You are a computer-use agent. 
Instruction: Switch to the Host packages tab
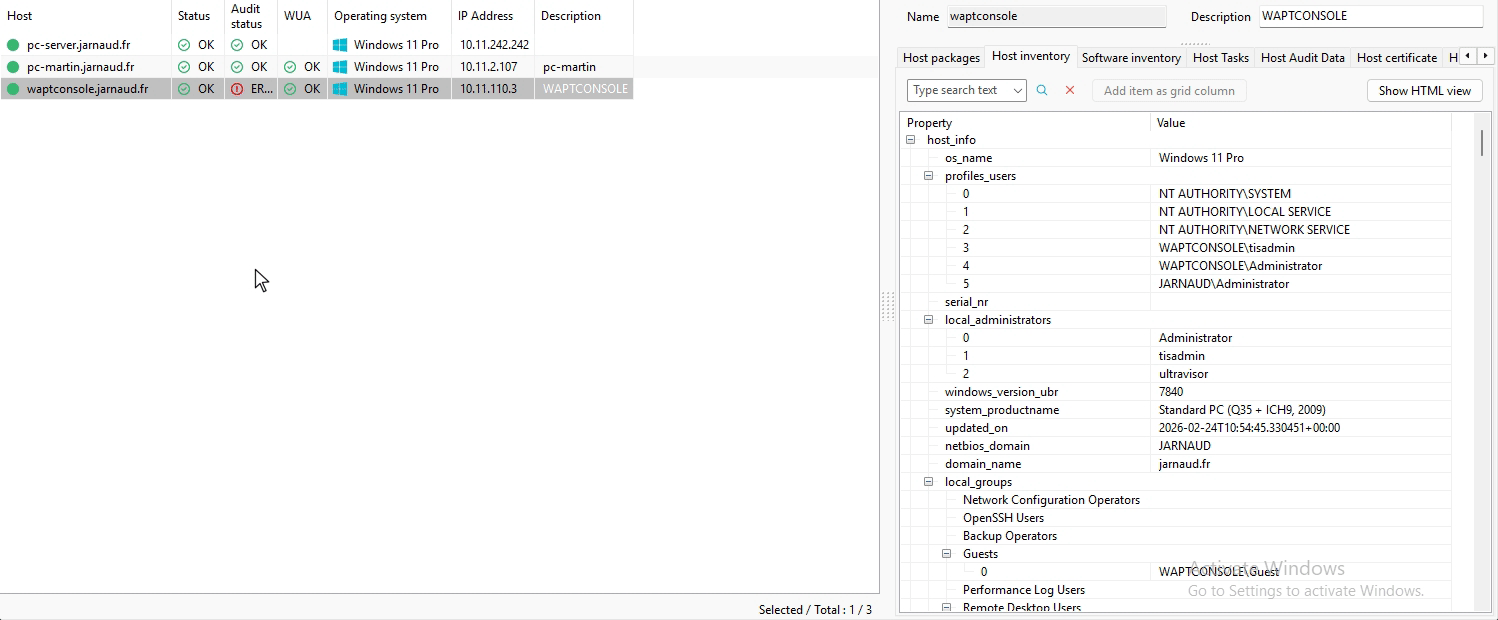(x=940, y=57)
